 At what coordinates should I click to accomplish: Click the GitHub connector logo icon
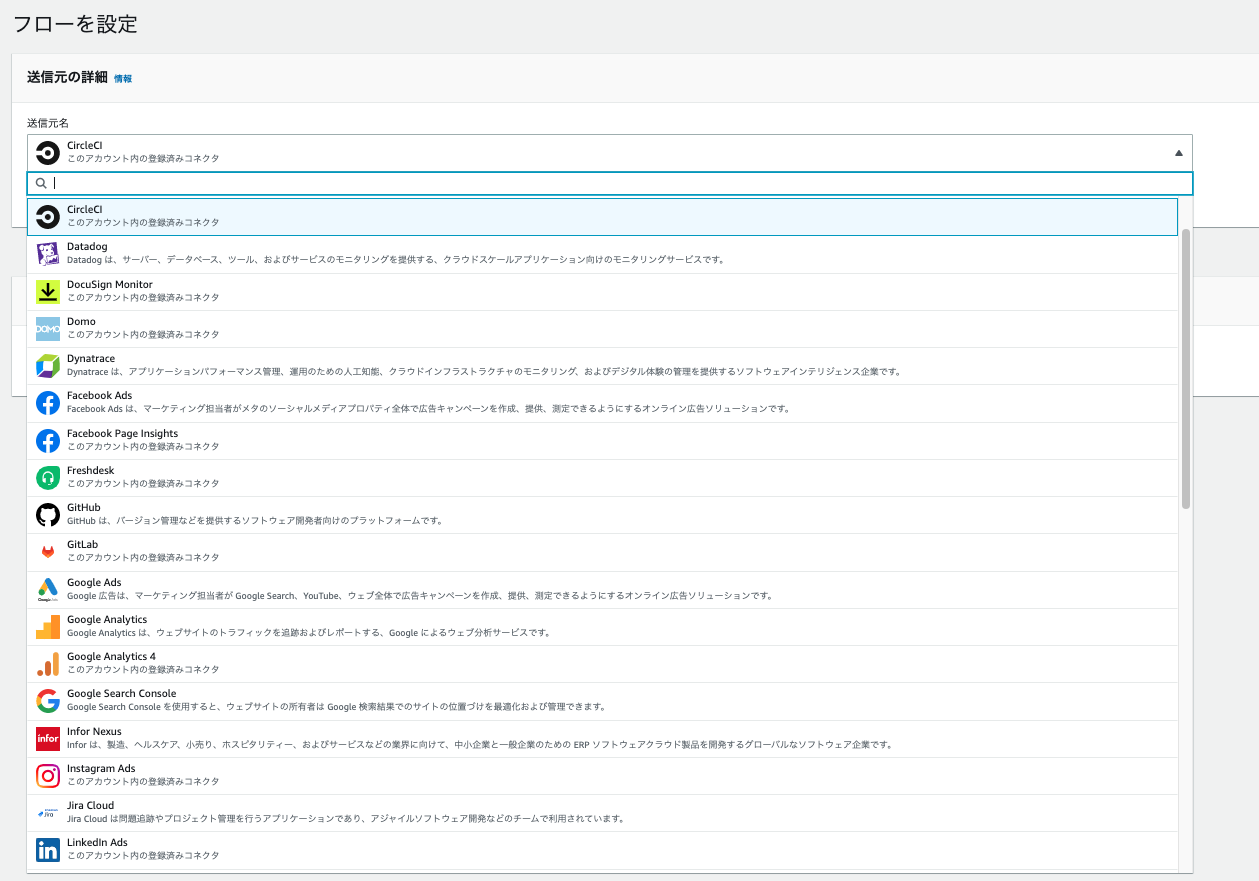48,512
